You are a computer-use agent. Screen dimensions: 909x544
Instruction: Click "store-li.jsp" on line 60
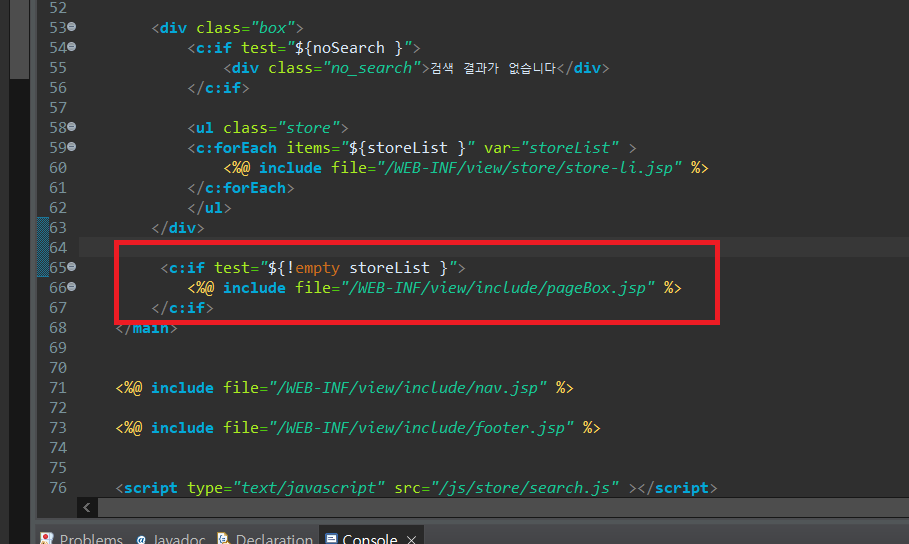pyautogui.click(x=619, y=168)
